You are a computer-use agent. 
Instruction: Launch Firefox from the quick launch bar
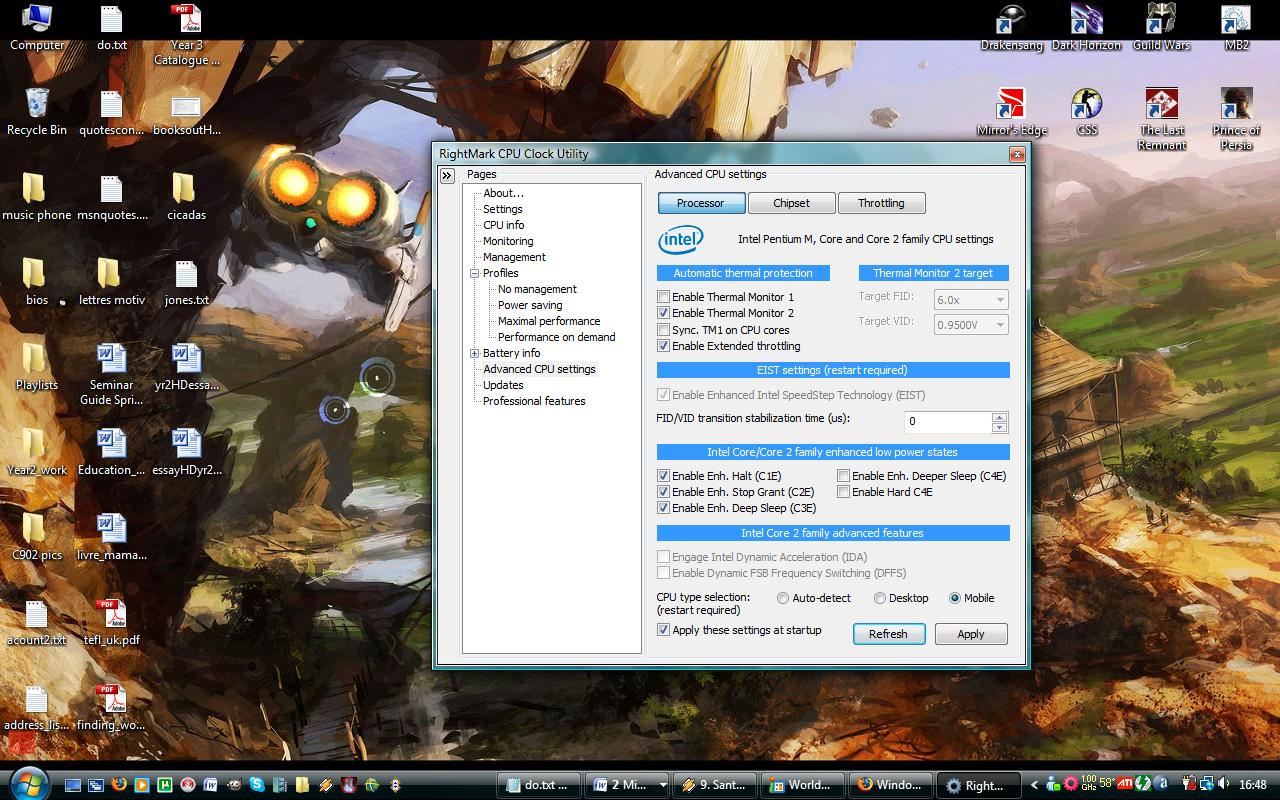point(119,784)
